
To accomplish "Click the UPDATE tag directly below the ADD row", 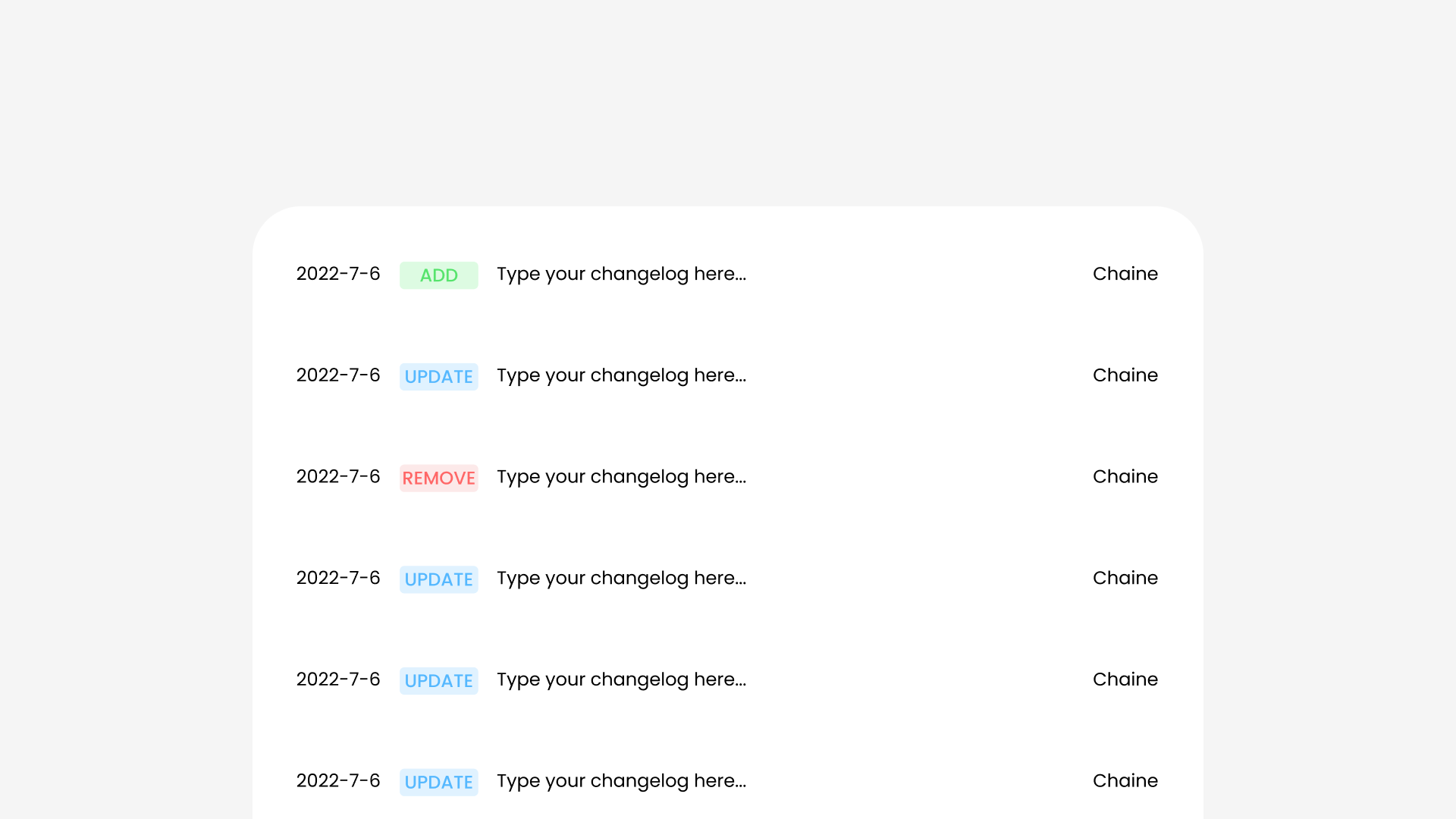I will (x=438, y=377).
